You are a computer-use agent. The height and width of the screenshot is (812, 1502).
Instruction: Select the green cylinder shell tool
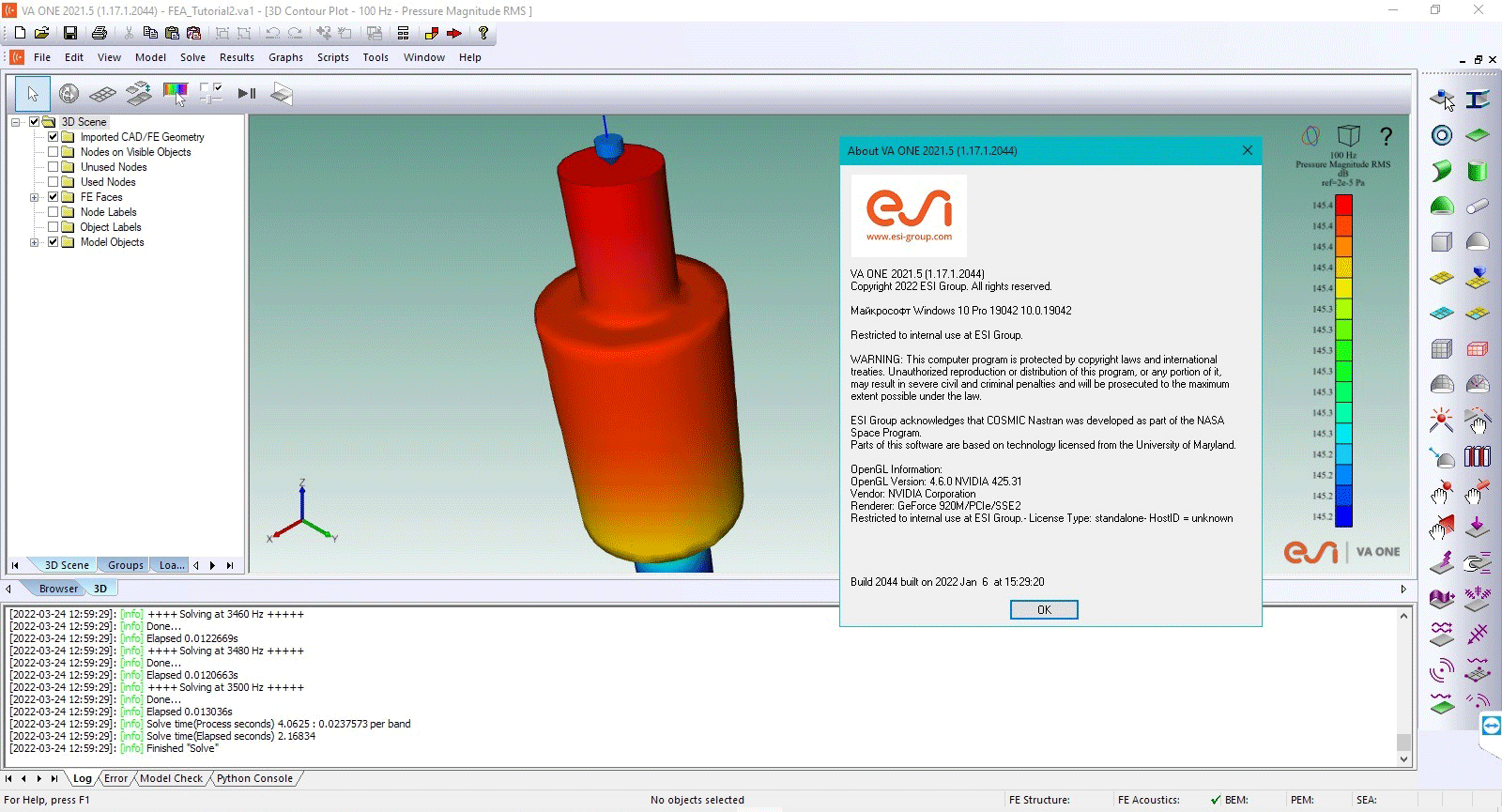coord(1477,171)
